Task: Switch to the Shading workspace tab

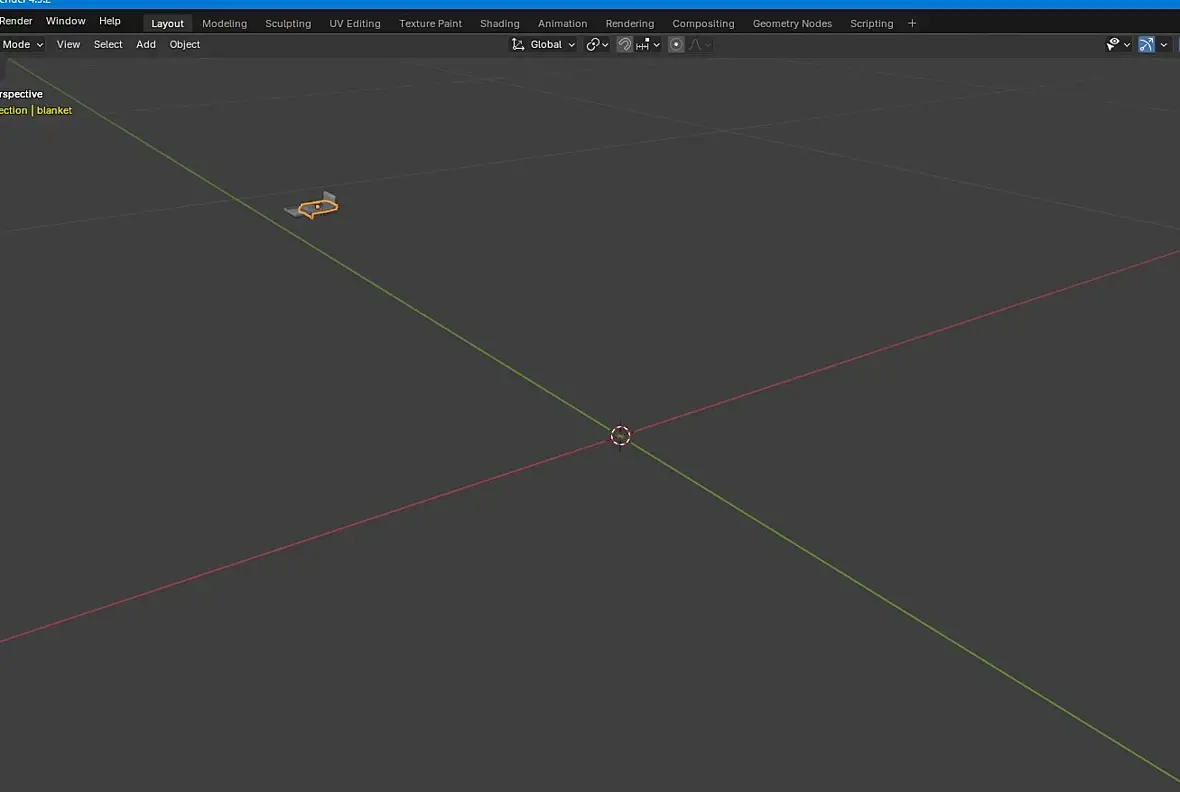Action: point(500,23)
